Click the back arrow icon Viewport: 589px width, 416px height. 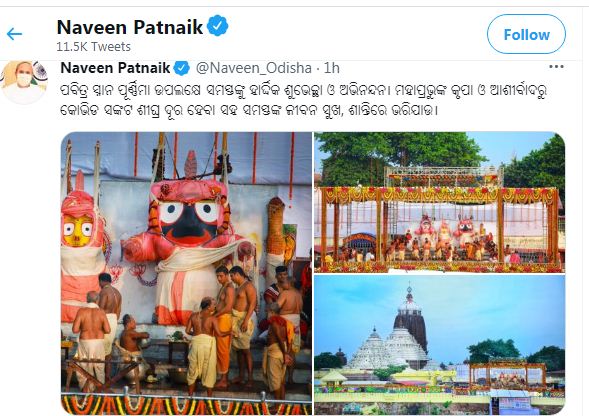point(15,34)
